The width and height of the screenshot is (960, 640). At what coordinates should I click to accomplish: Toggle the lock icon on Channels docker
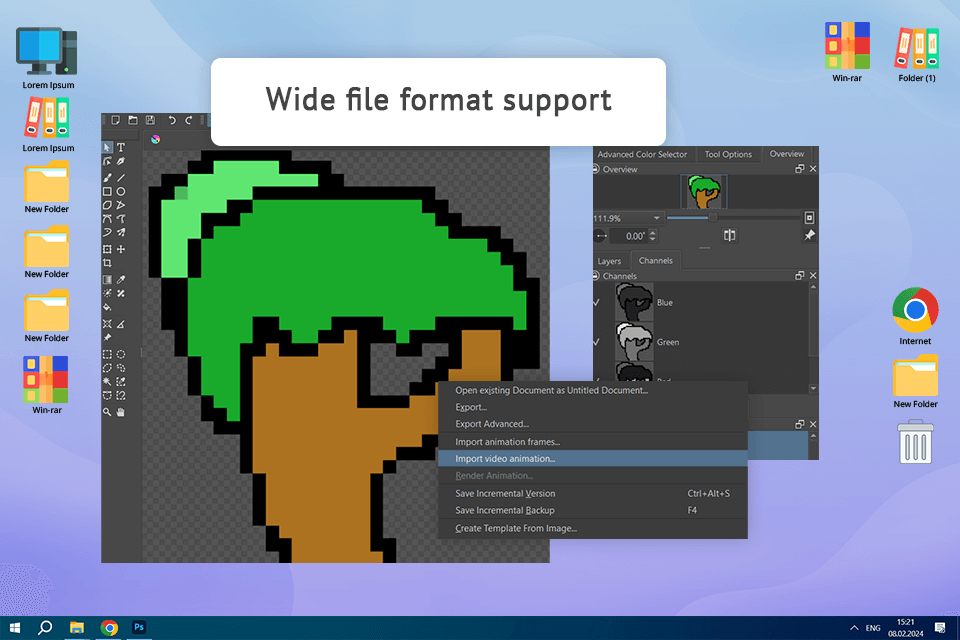click(596, 276)
